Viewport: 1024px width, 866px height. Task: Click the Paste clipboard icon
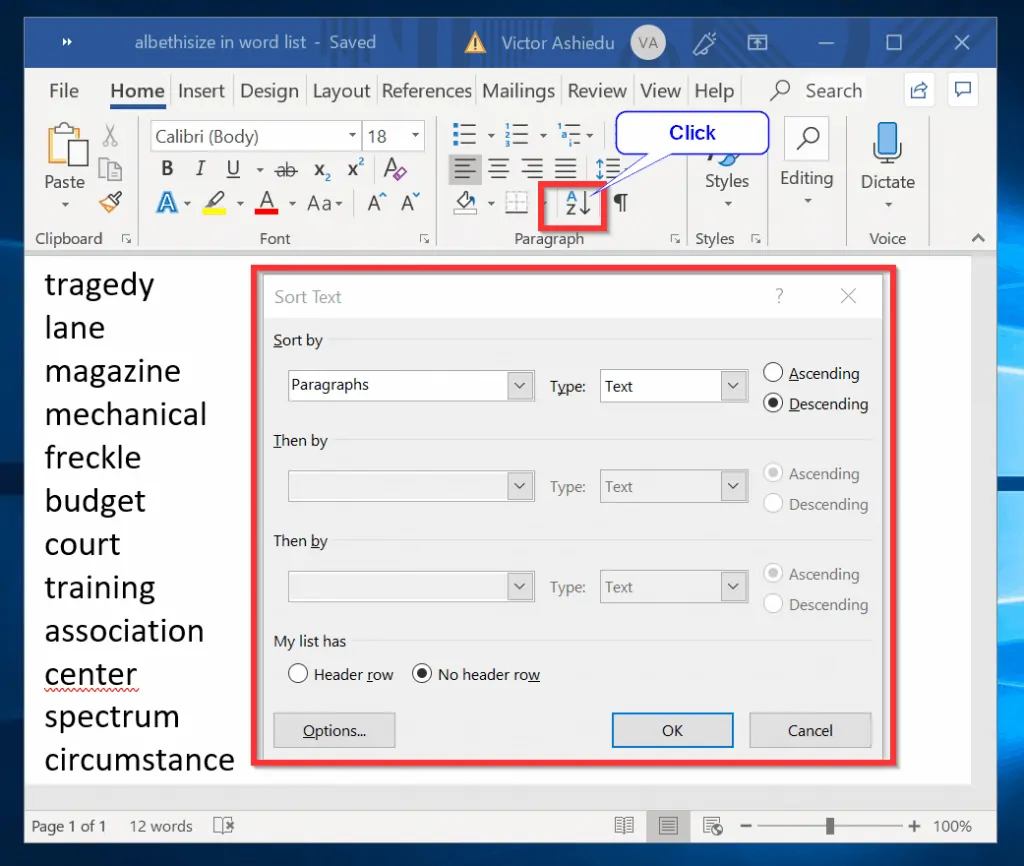tap(67, 144)
